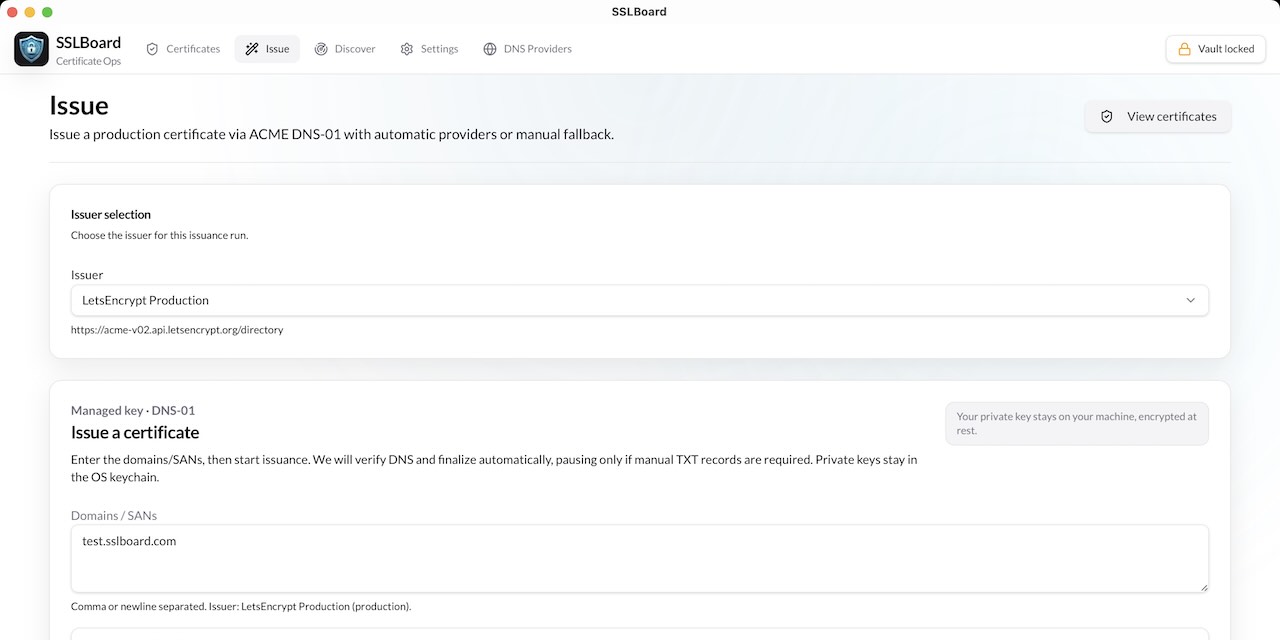Grab the Domains text area resize handle

tap(1203, 587)
